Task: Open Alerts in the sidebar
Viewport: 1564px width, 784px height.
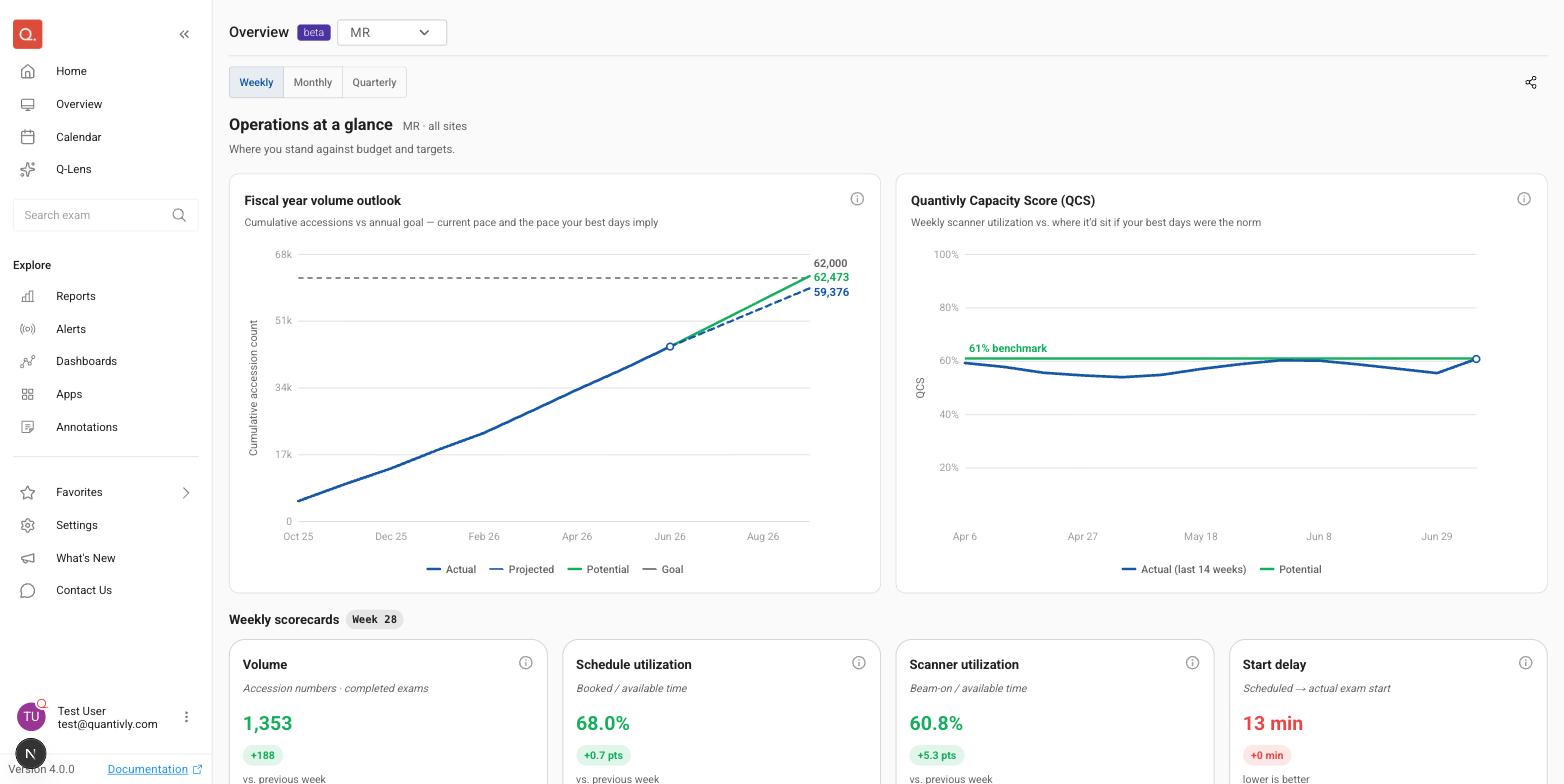Action: pos(71,329)
